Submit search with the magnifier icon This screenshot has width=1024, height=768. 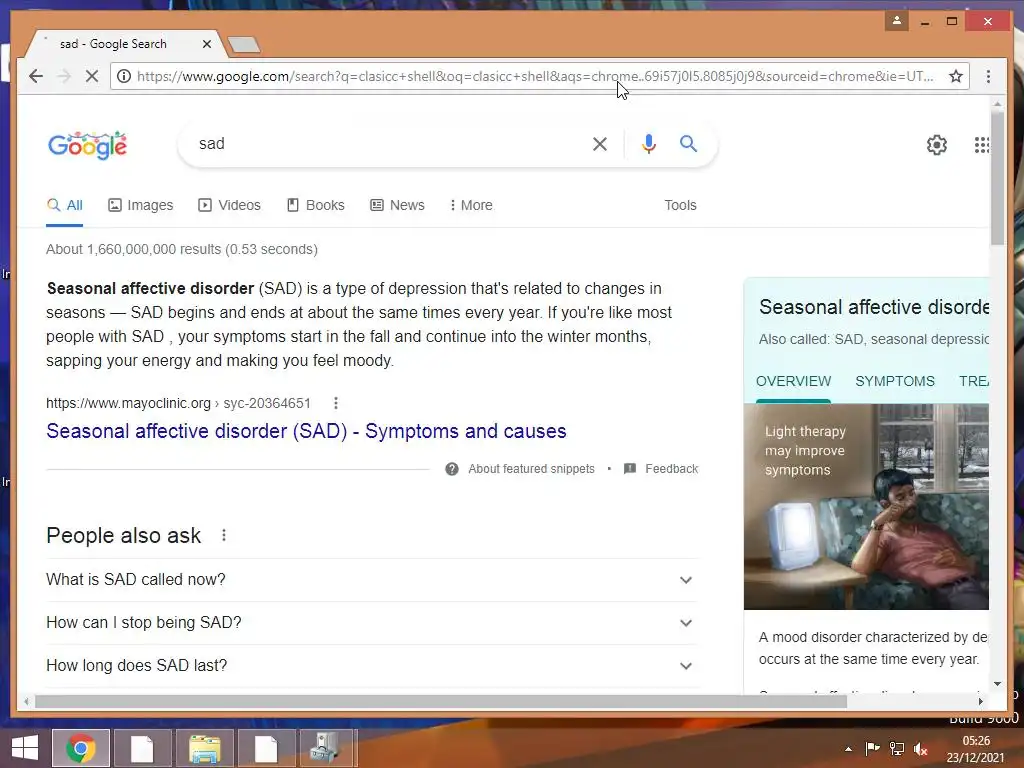click(x=688, y=144)
